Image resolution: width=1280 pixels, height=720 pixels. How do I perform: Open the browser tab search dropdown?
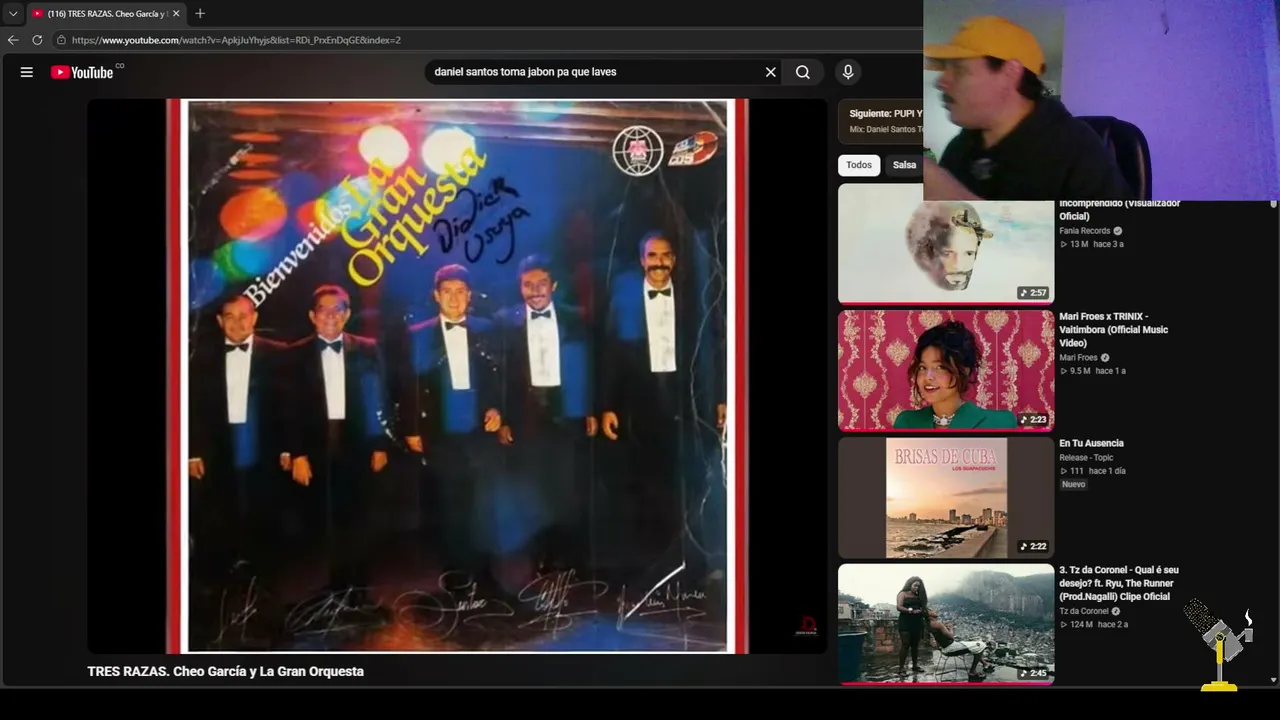(13, 14)
